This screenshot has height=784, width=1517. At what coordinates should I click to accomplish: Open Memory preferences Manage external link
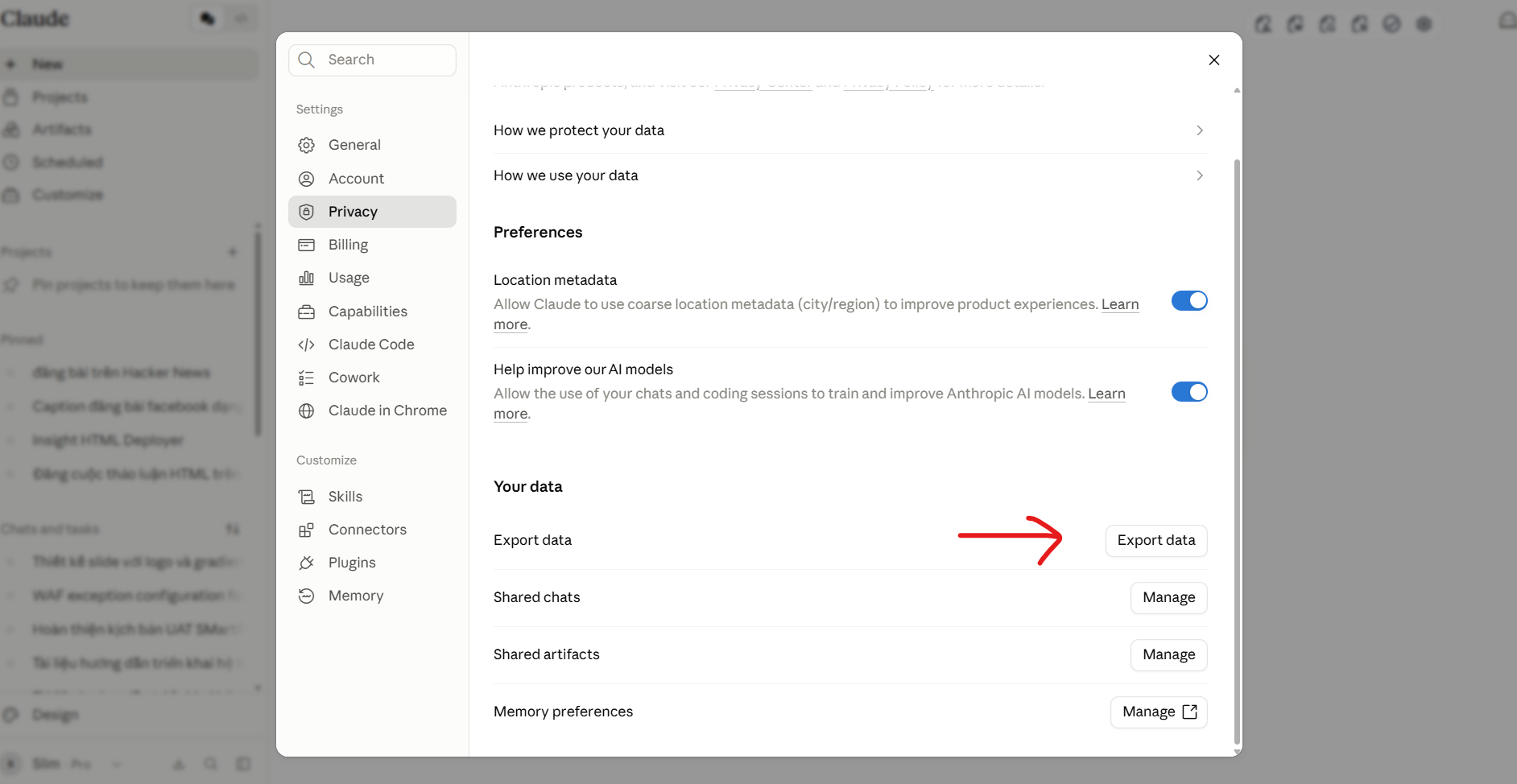coord(1159,712)
